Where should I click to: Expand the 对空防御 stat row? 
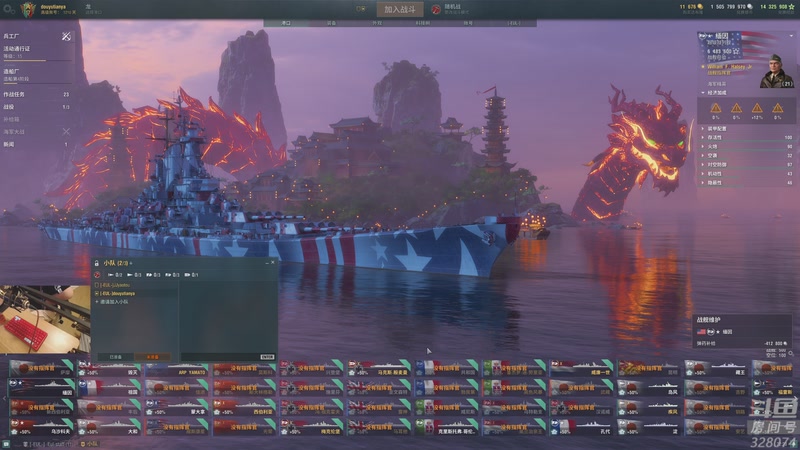coord(746,165)
